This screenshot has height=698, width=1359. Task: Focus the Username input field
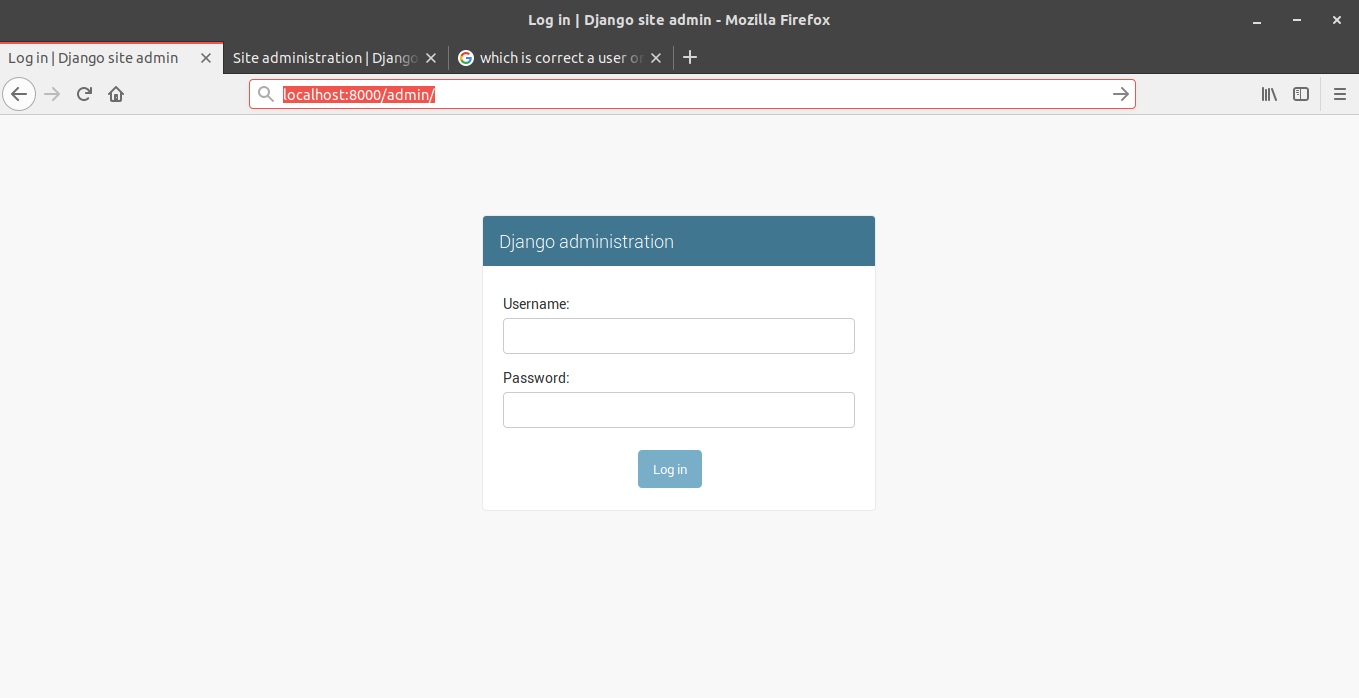pos(679,336)
